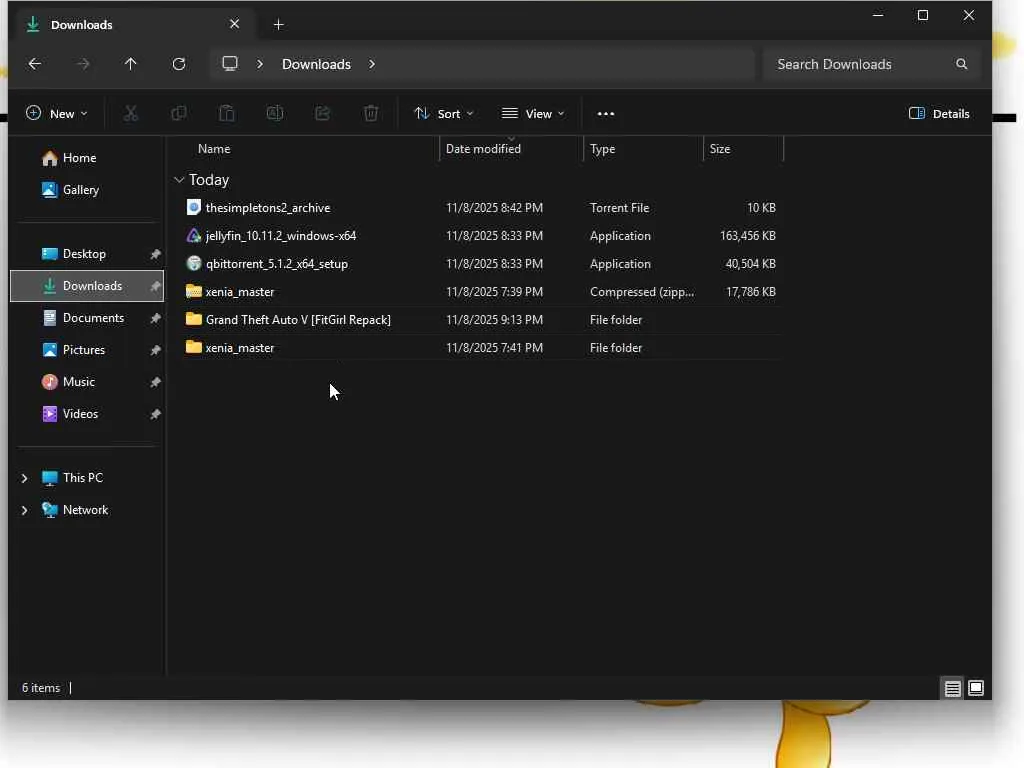Click the Cut scissors icon

coord(131,114)
